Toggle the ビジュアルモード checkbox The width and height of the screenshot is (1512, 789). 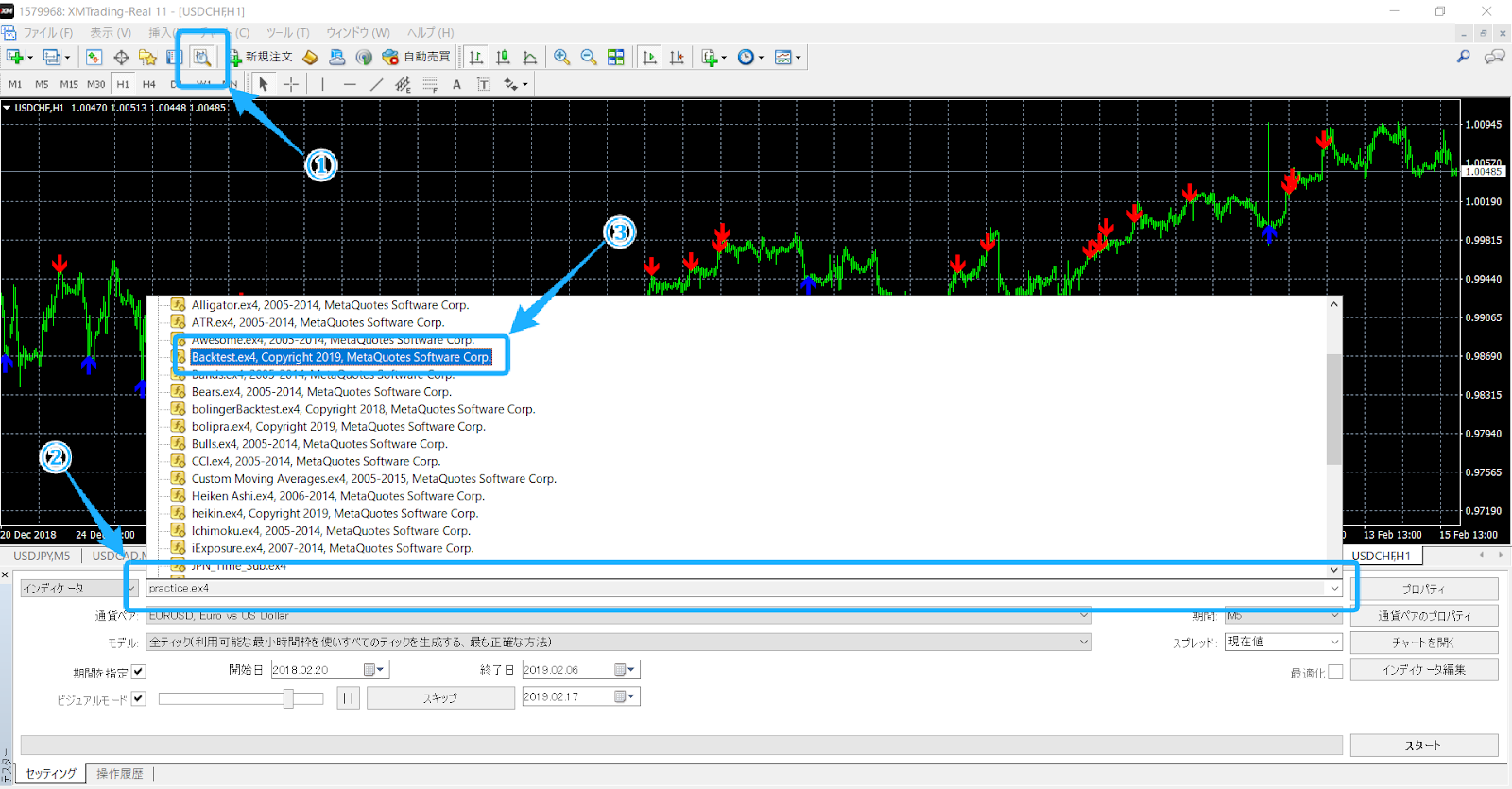tap(139, 698)
